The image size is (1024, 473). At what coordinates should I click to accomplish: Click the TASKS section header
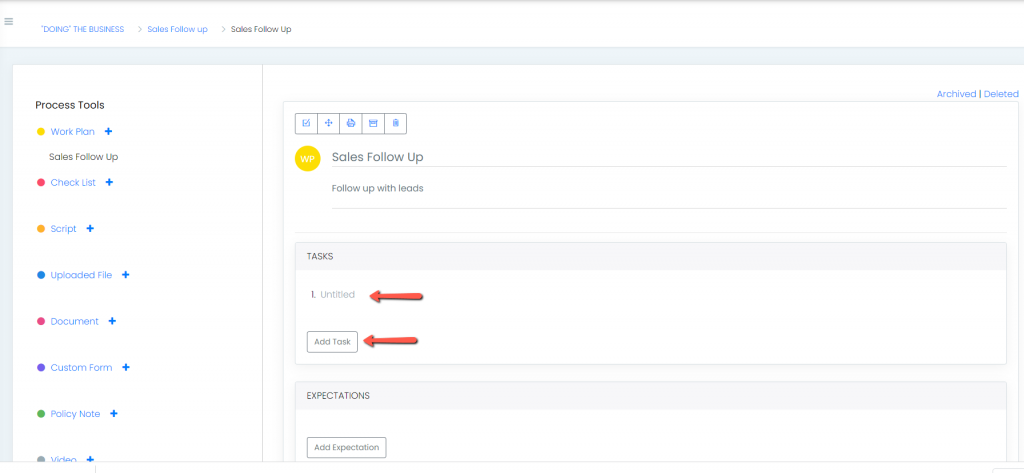pyautogui.click(x=650, y=257)
